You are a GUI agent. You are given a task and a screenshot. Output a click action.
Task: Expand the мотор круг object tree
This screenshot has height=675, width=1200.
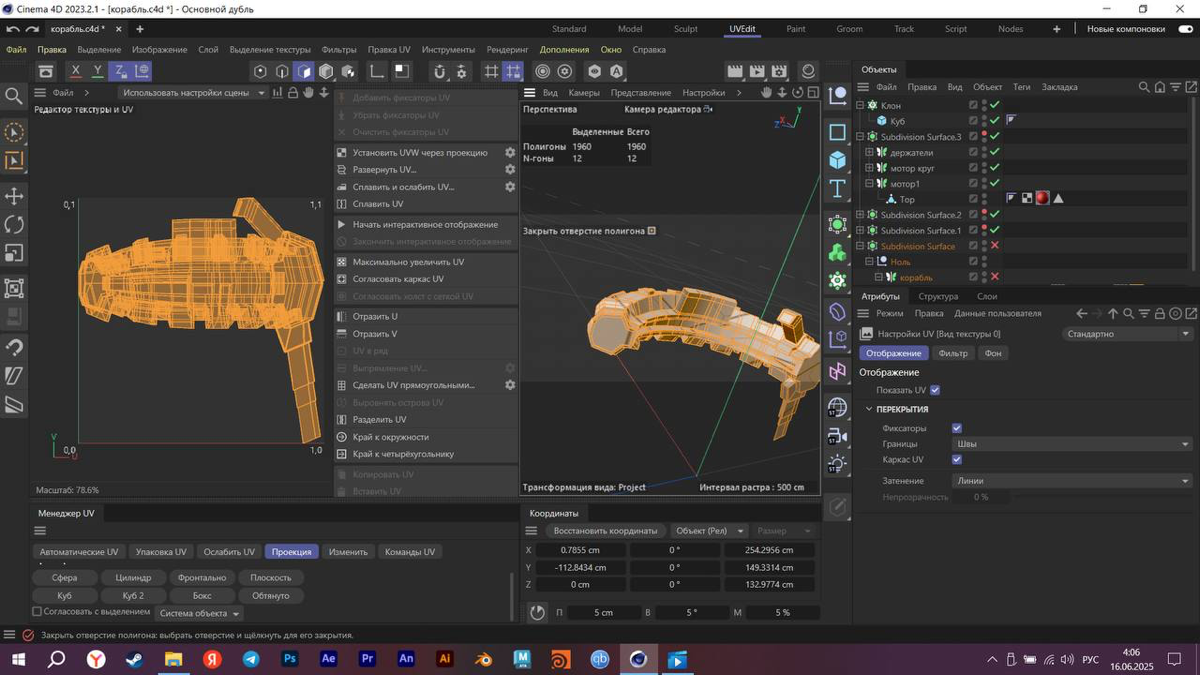click(869, 168)
